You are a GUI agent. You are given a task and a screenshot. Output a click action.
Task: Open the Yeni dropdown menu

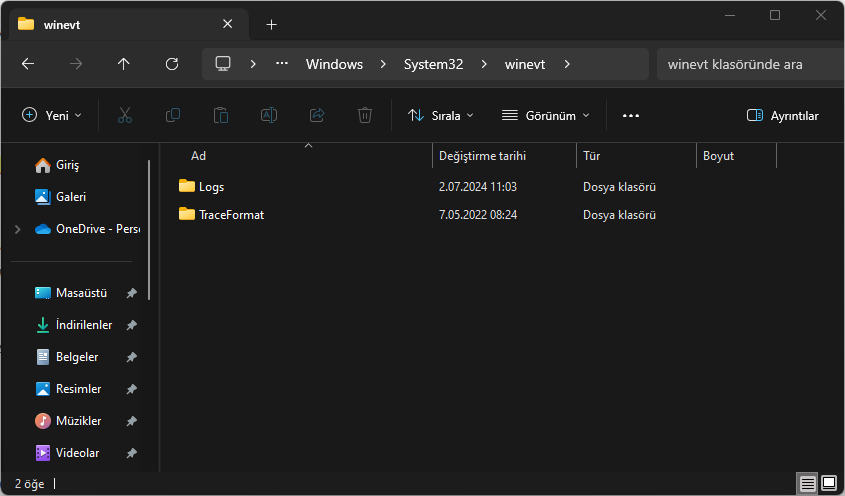point(52,115)
